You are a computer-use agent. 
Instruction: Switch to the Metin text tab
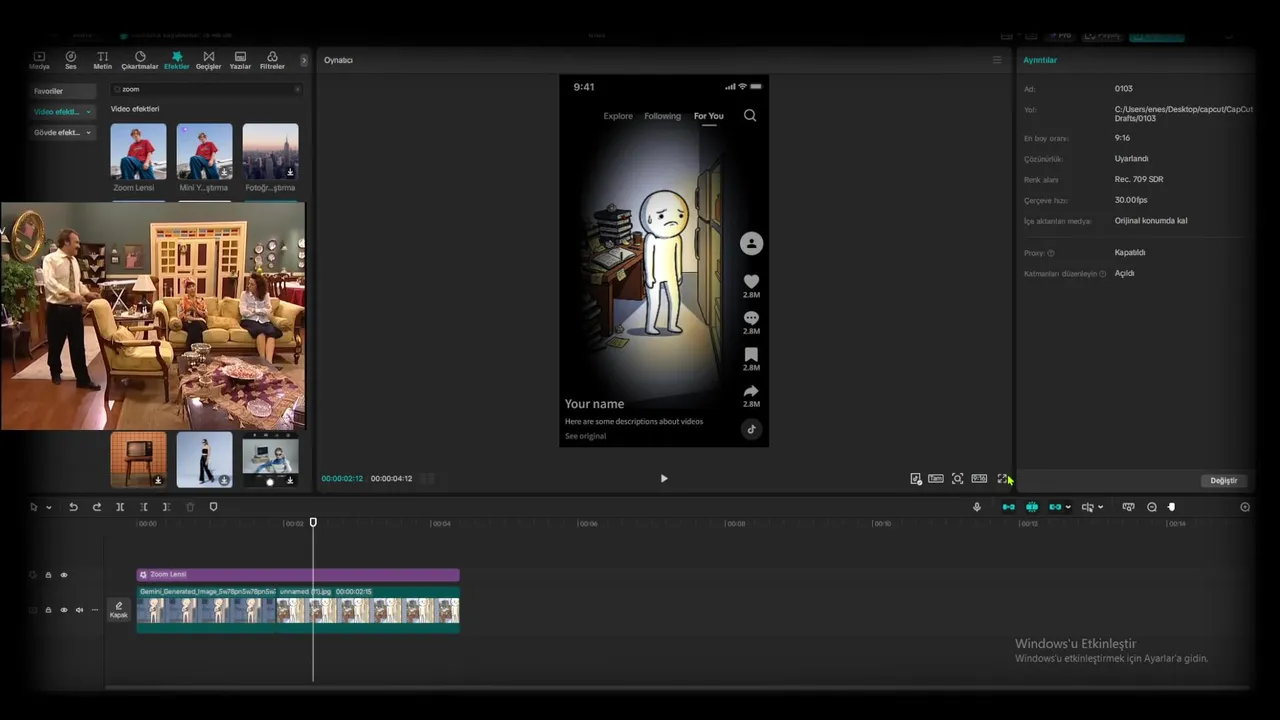click(x=103, y=60)
